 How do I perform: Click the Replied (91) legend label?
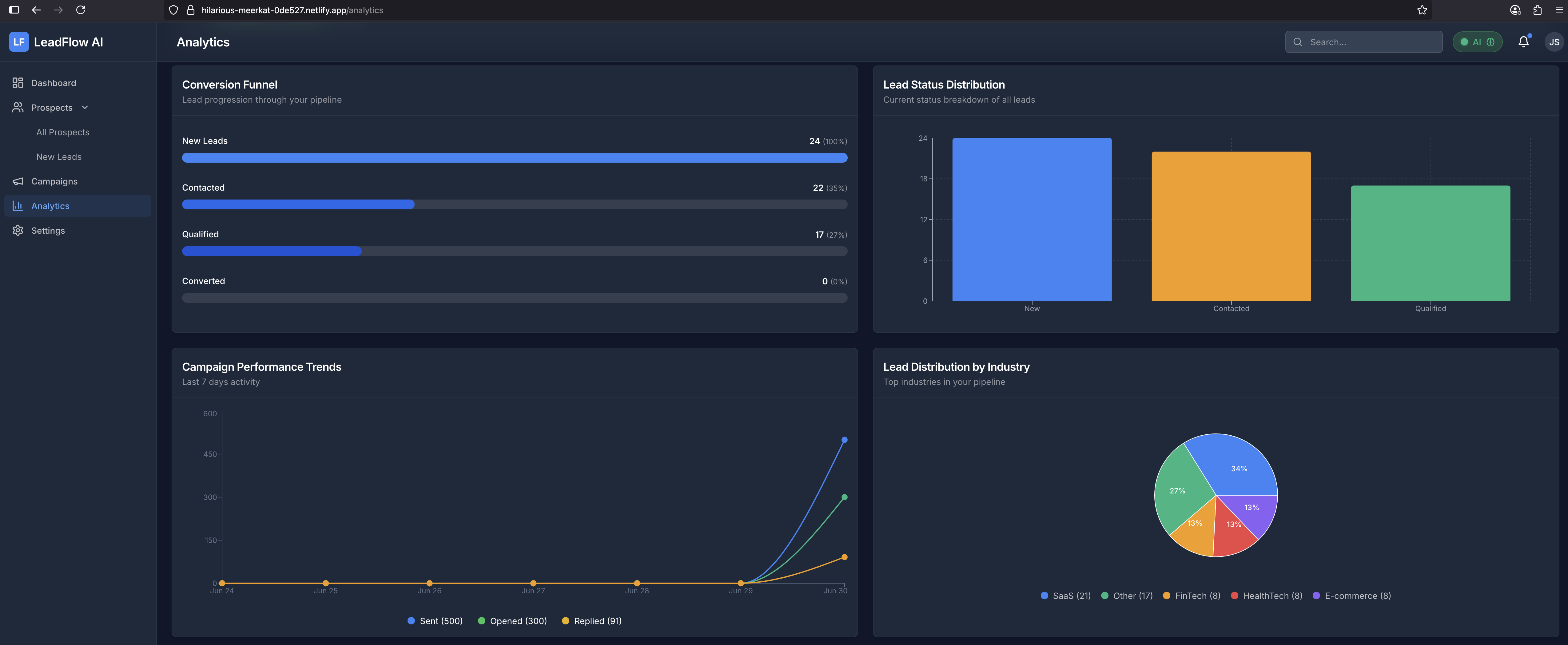pyautogui.click(x=597, y=621)
